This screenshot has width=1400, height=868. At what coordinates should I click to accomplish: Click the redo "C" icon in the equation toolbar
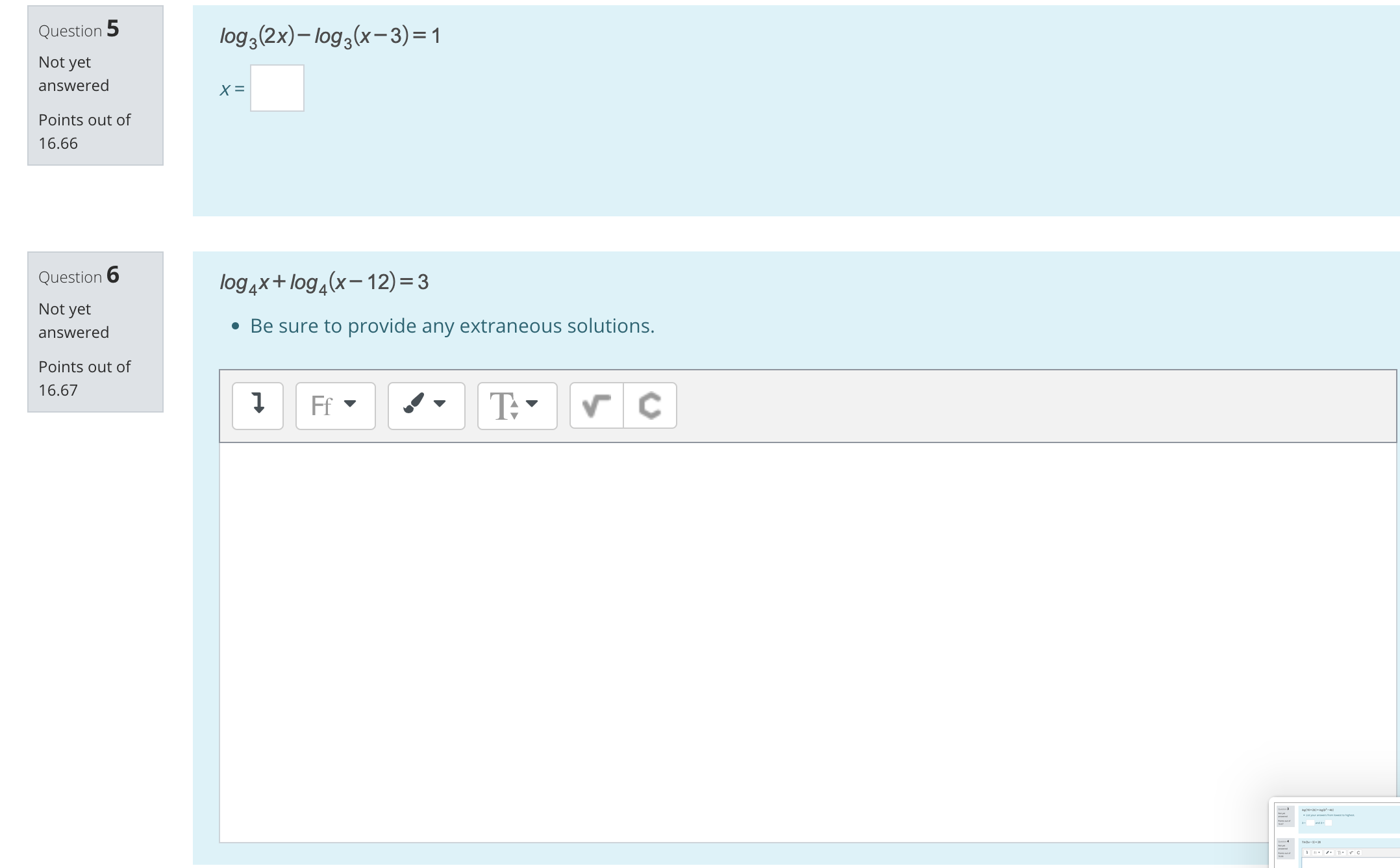point(651,405)
